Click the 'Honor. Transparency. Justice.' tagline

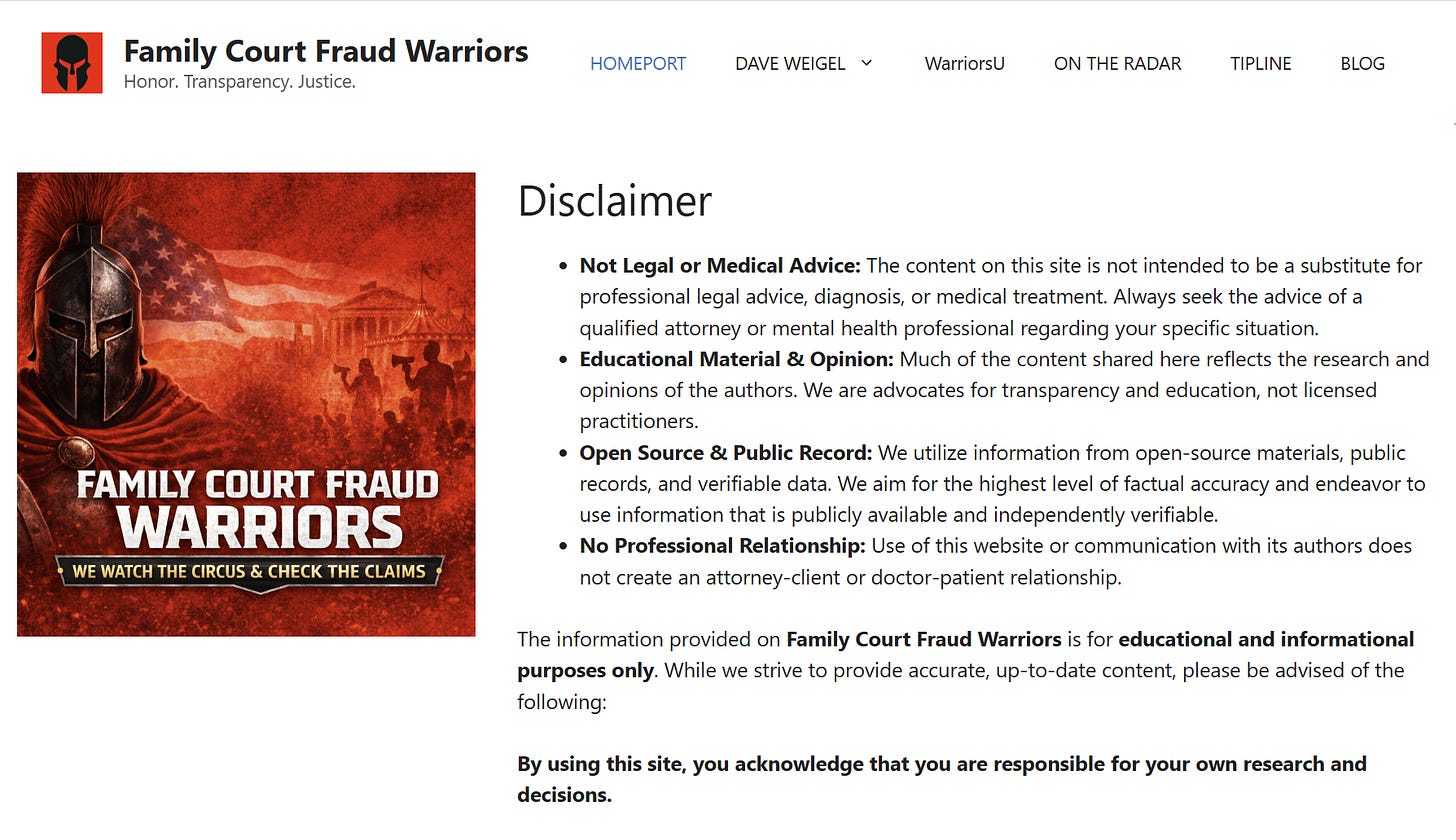click(240, 82)
